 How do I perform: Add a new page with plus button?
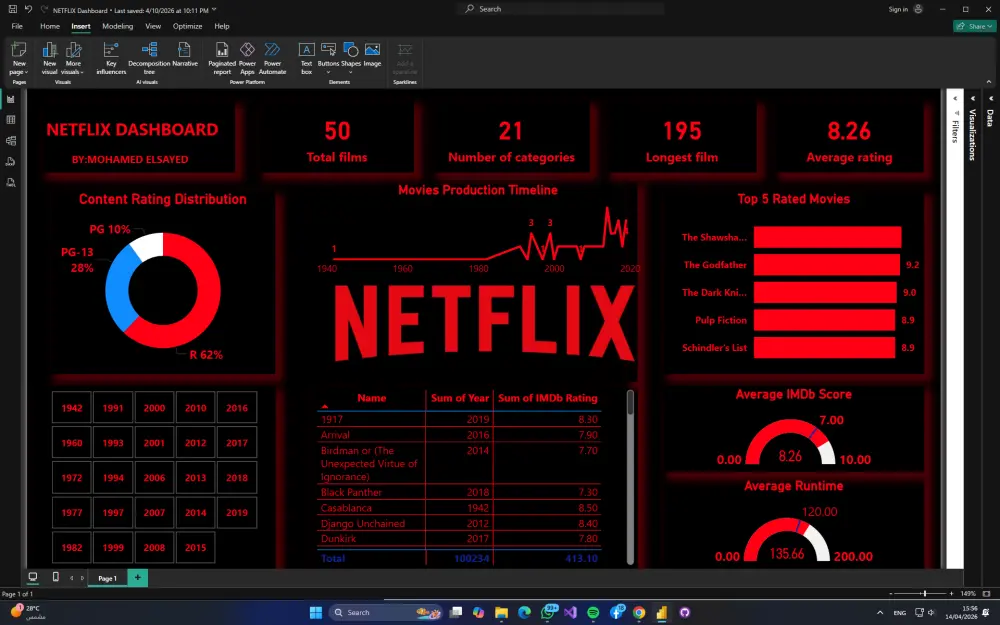[x=137, y=578]
